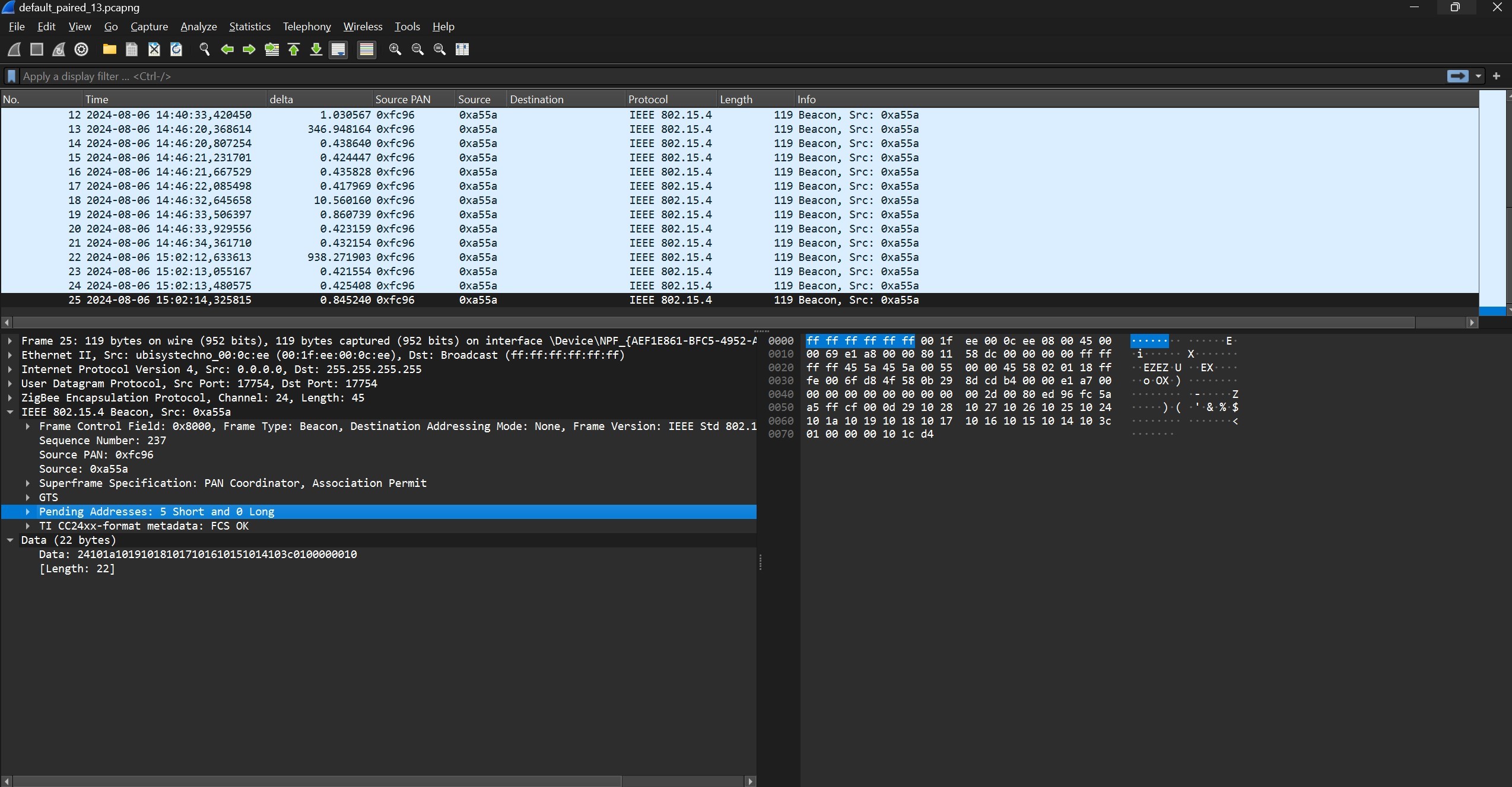Expand ZigBee Encapsulation Protocol node
This screenshot has width=1512, height=787.
point(10,398)
